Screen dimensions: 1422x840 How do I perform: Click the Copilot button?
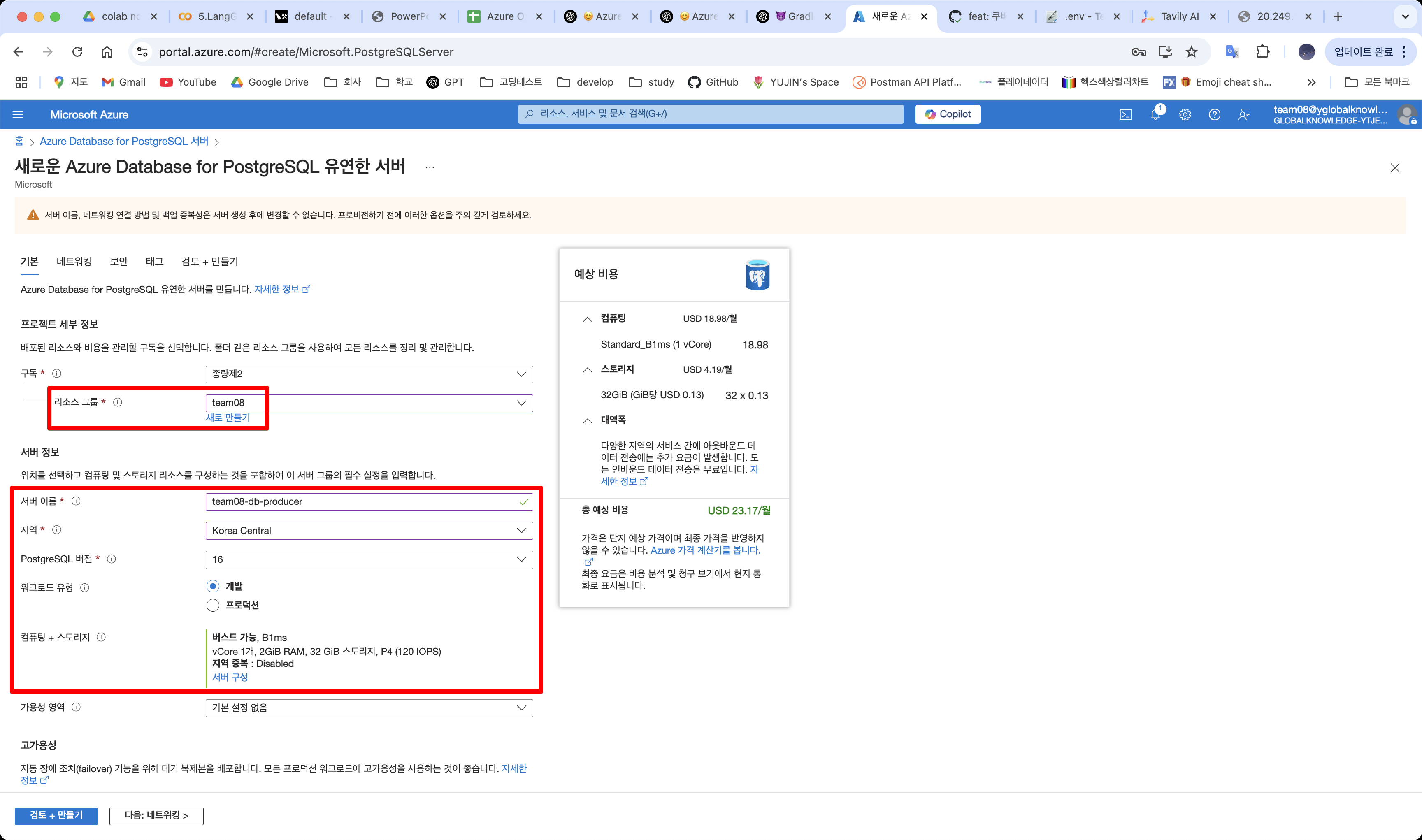point(948,114)
